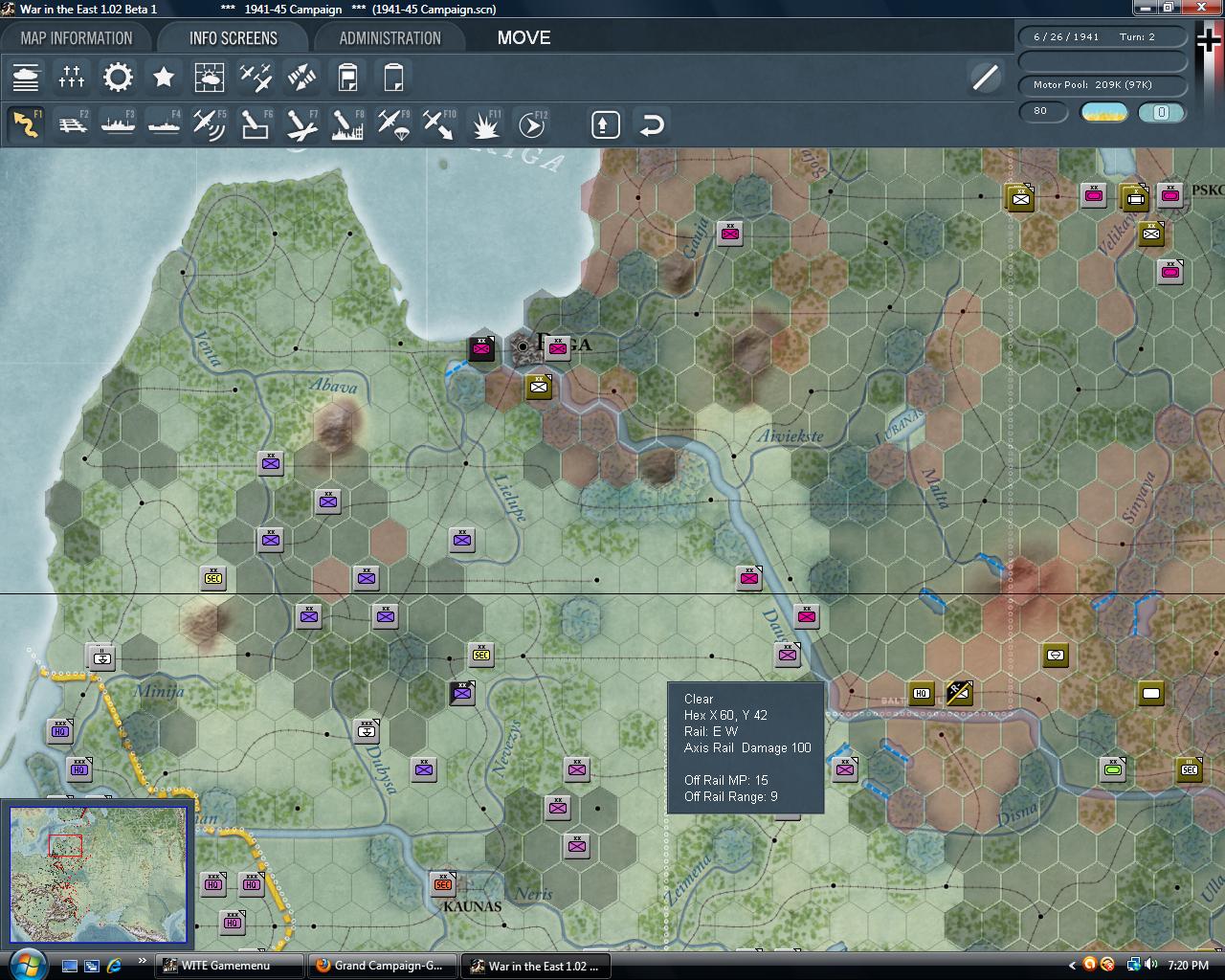Select the Soviet HQ counter near BALT label
The width and height of the screenshot is (1225, 980).
[x=922, y=693]
